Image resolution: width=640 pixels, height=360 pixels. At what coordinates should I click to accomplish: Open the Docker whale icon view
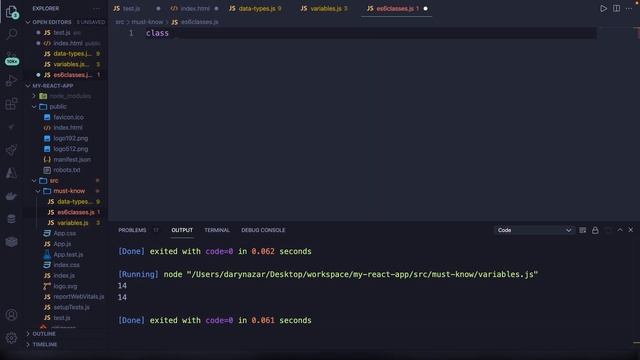pos(11,196)
